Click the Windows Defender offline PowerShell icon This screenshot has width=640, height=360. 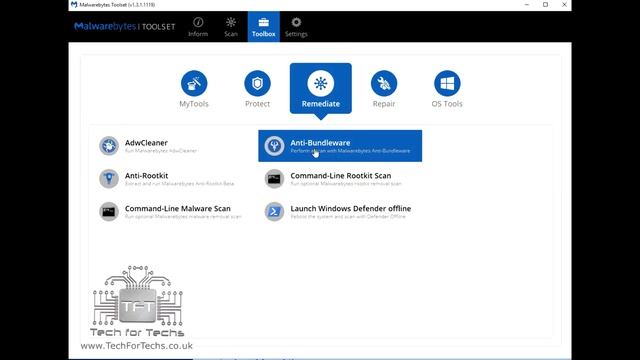(274, 211)
